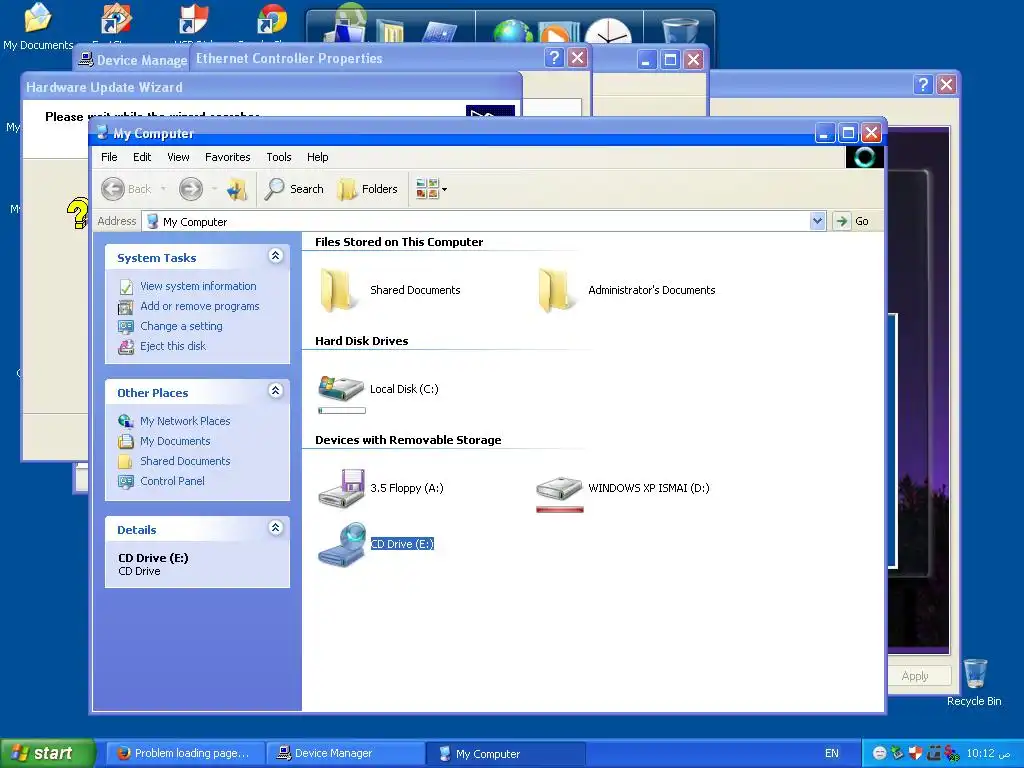Open the Help menu
Screen dimensions: 1024x768
pos(317,157)
